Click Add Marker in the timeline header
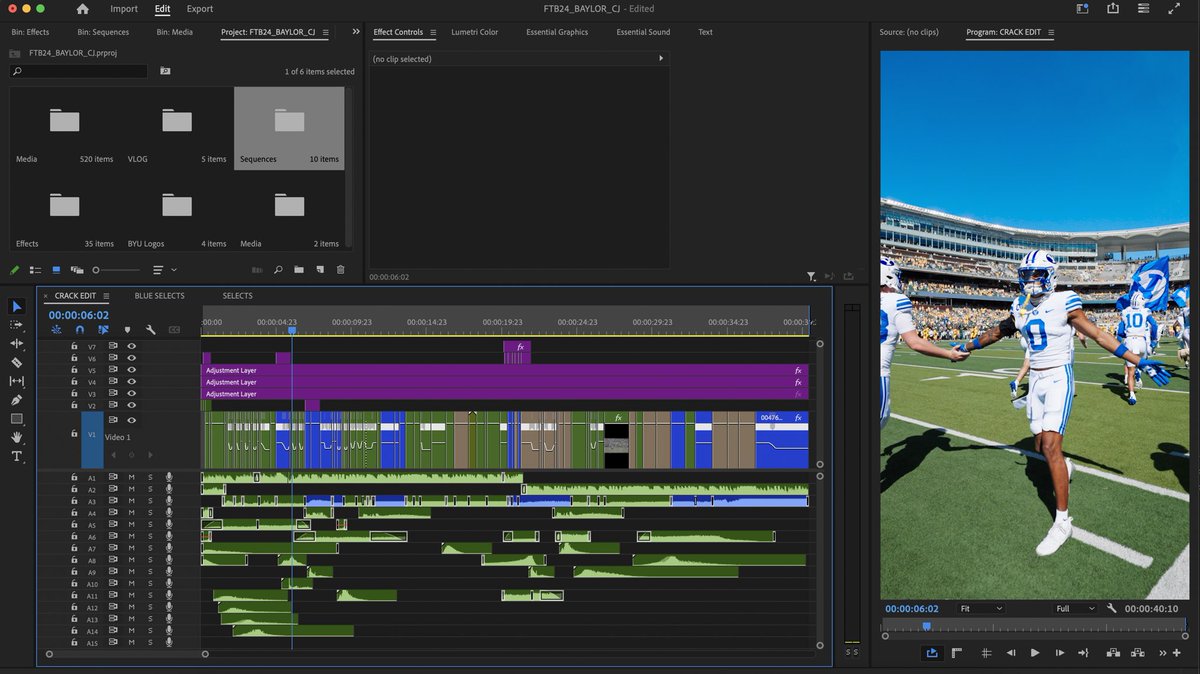This screenshot has width=1200, height=674. (x=127, y=329)
